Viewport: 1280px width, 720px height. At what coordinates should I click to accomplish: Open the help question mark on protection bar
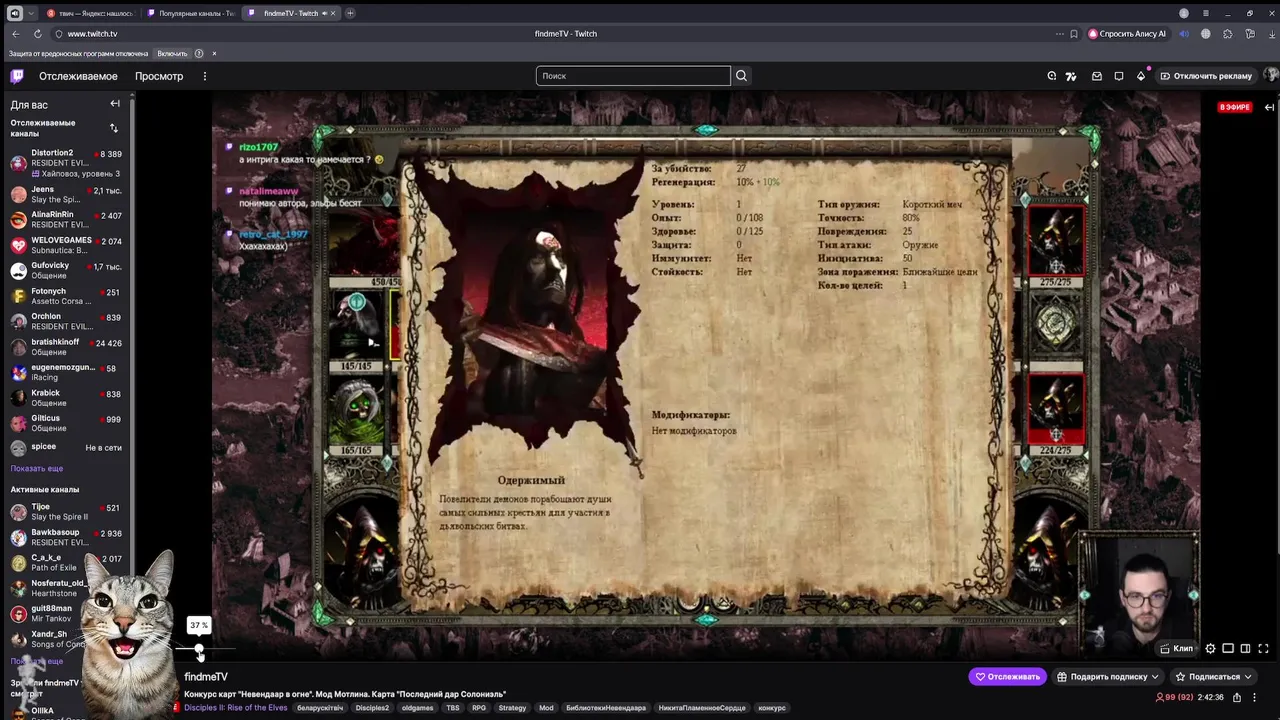pos(199,53)
